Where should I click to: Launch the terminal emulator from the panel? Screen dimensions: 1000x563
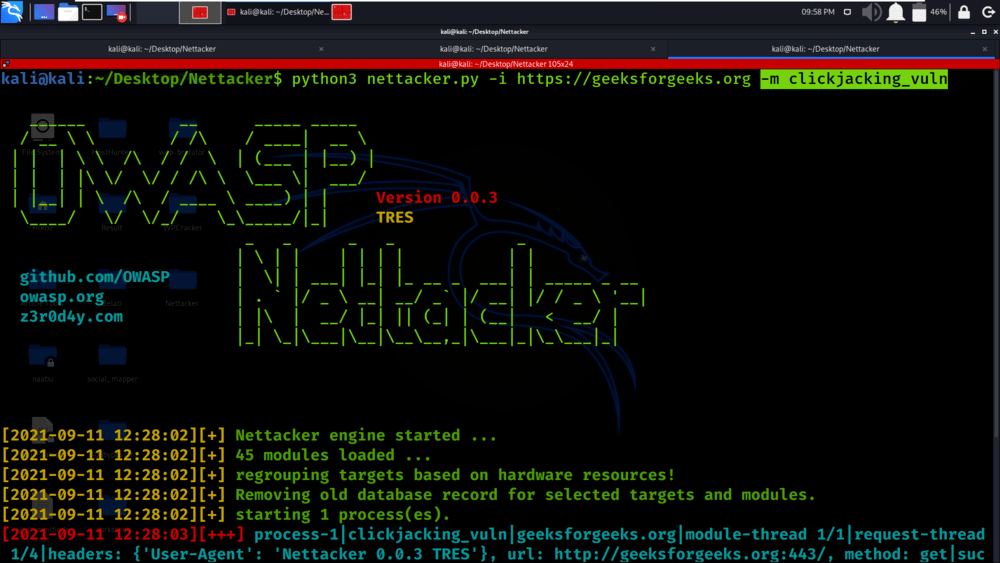click(92, 12)
